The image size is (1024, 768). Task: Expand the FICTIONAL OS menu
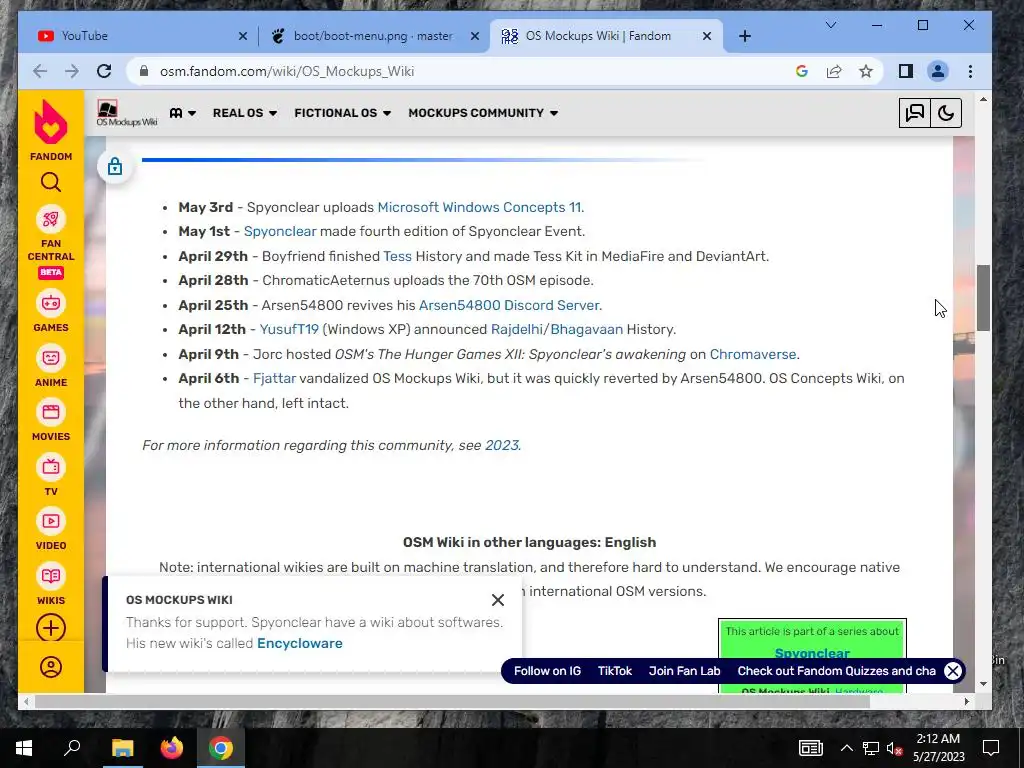(342, 113)
